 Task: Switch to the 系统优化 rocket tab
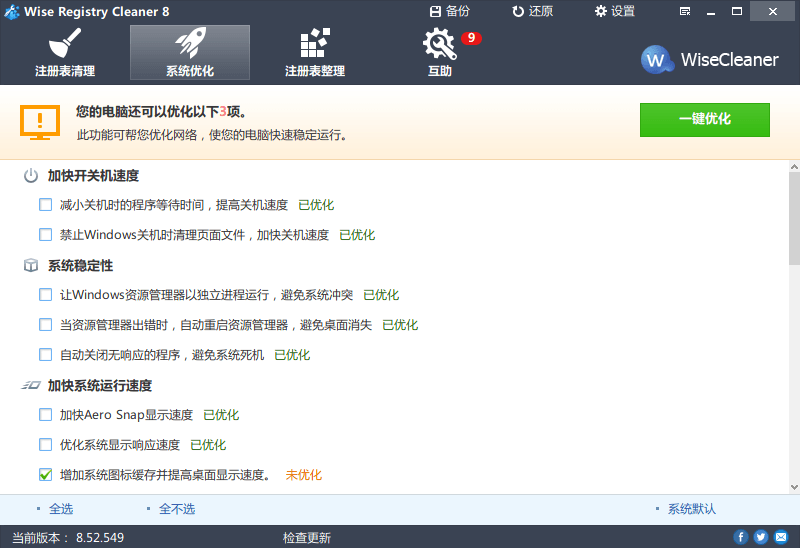pyautogui.click(x=190, y=53)
